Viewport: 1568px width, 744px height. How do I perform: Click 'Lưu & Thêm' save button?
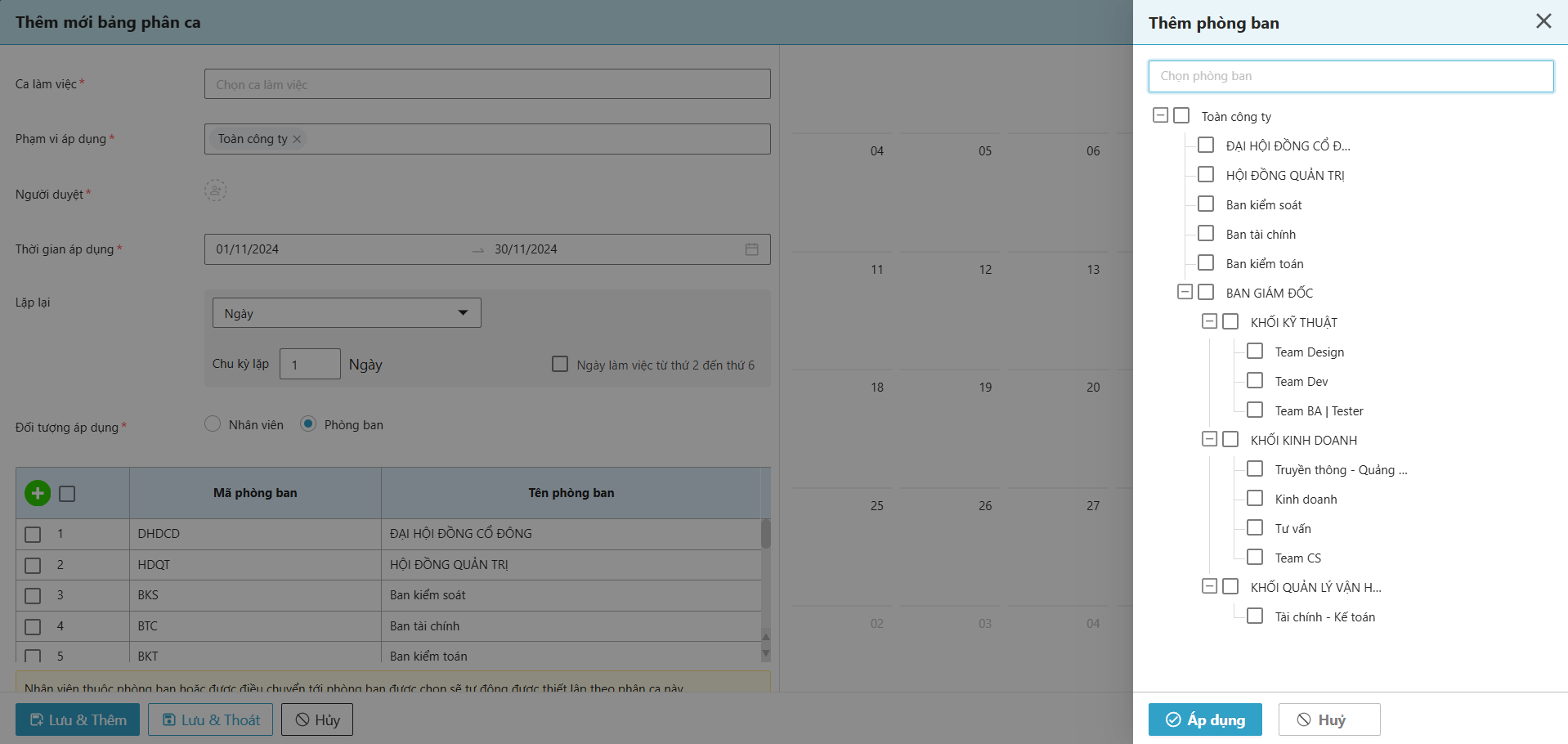click(x=78, y=719)
